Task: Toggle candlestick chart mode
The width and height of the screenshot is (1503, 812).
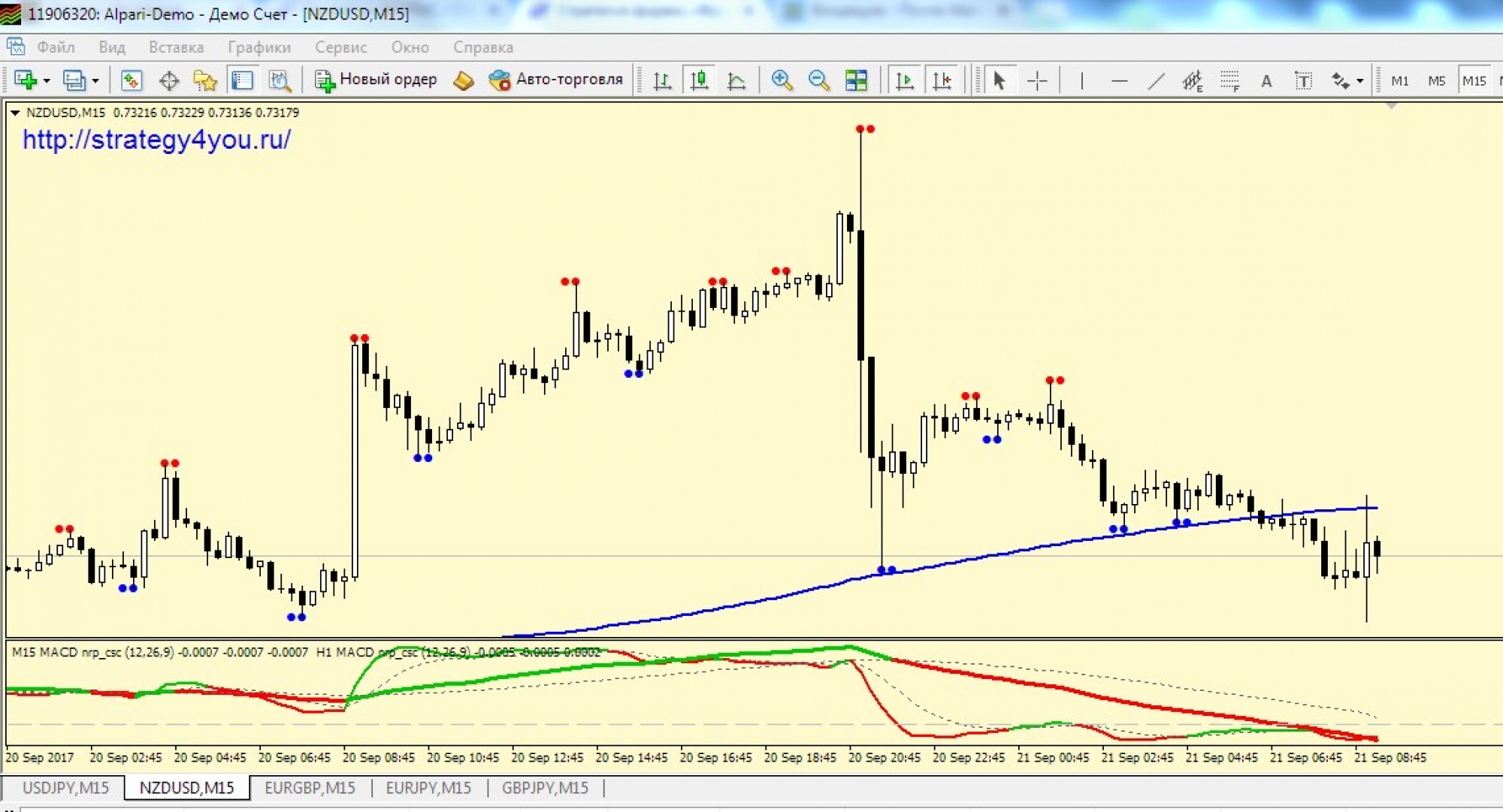Action: 700,80
